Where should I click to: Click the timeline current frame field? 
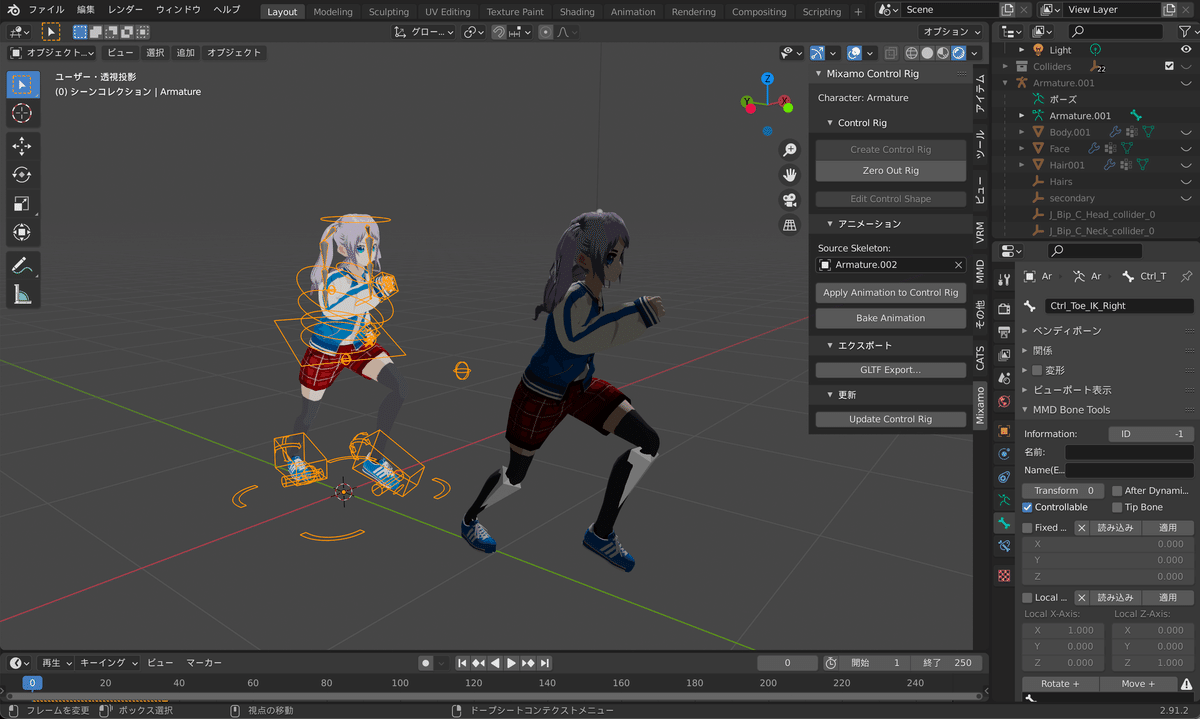click(787, 663)
